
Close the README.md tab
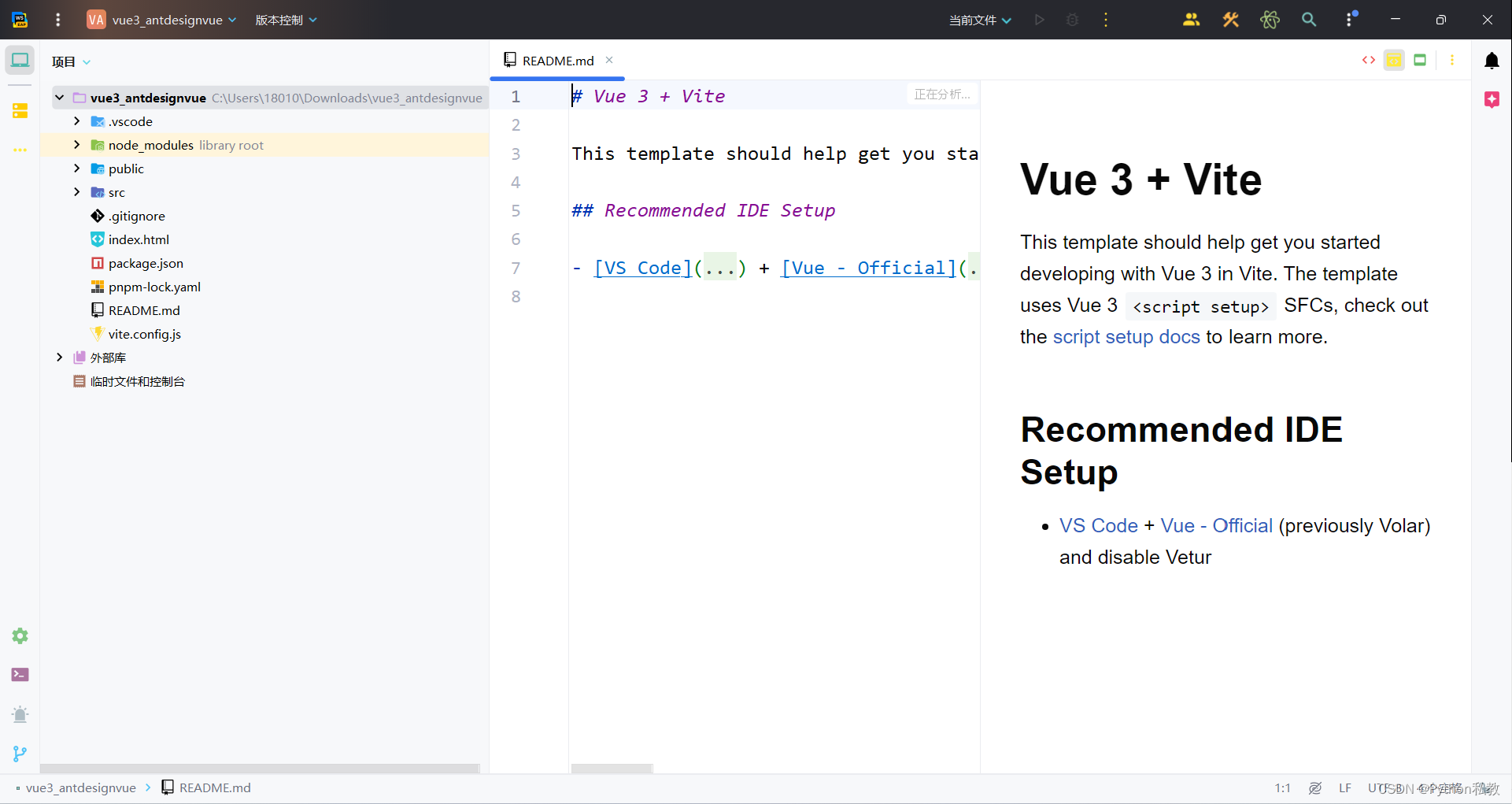click(x=609, y=60)
